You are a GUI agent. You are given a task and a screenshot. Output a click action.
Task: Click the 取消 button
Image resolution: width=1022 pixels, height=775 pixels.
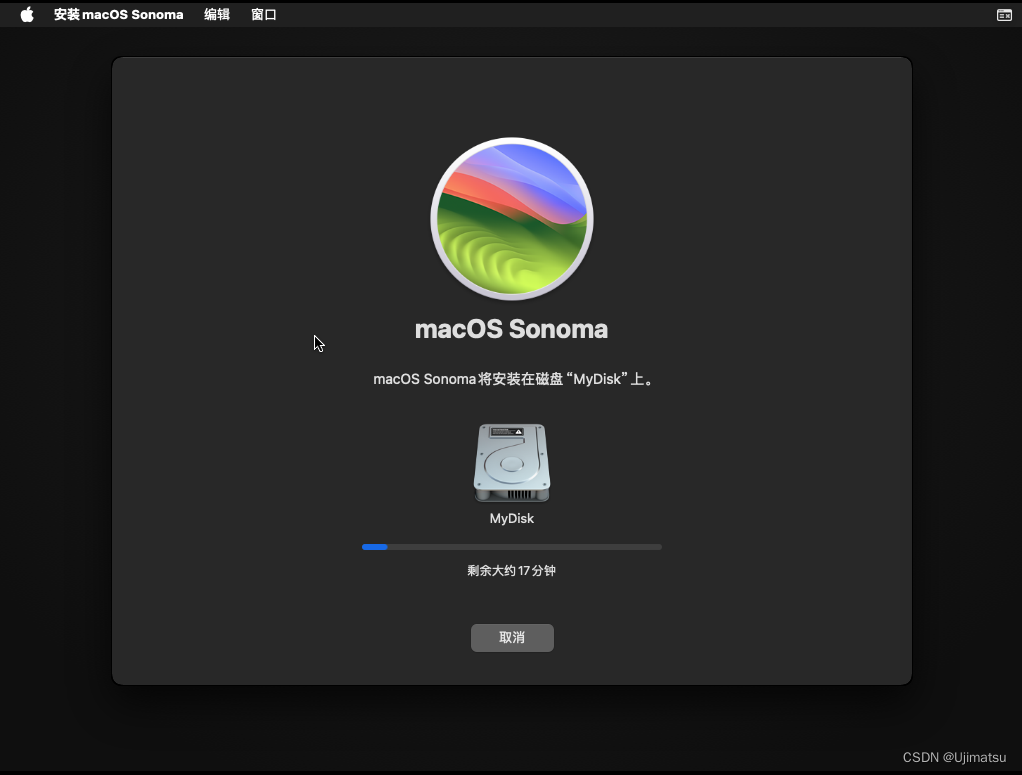tap(512, 637)
